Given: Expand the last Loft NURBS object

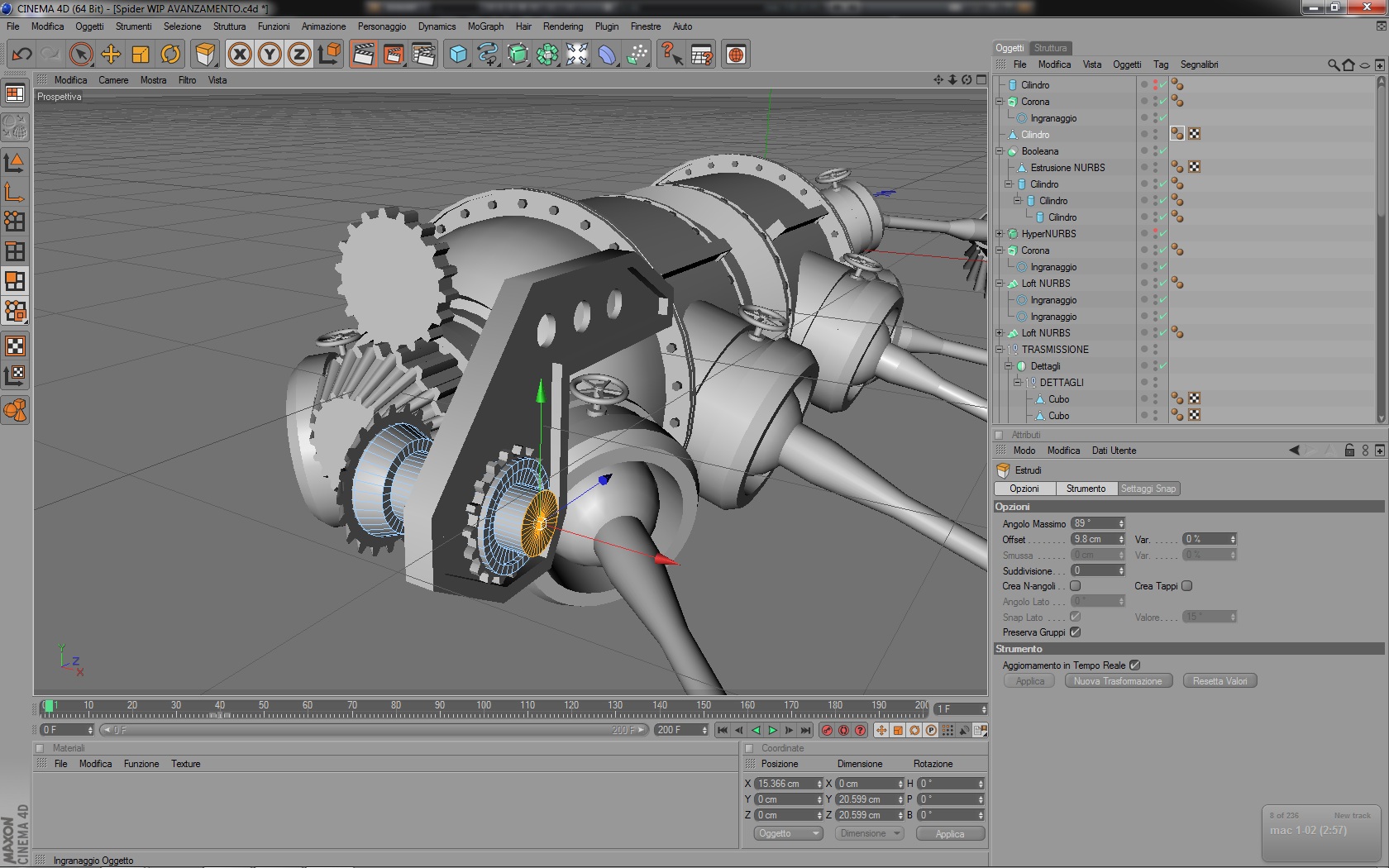Looking at the screenshot, I should click(1000, 333).
